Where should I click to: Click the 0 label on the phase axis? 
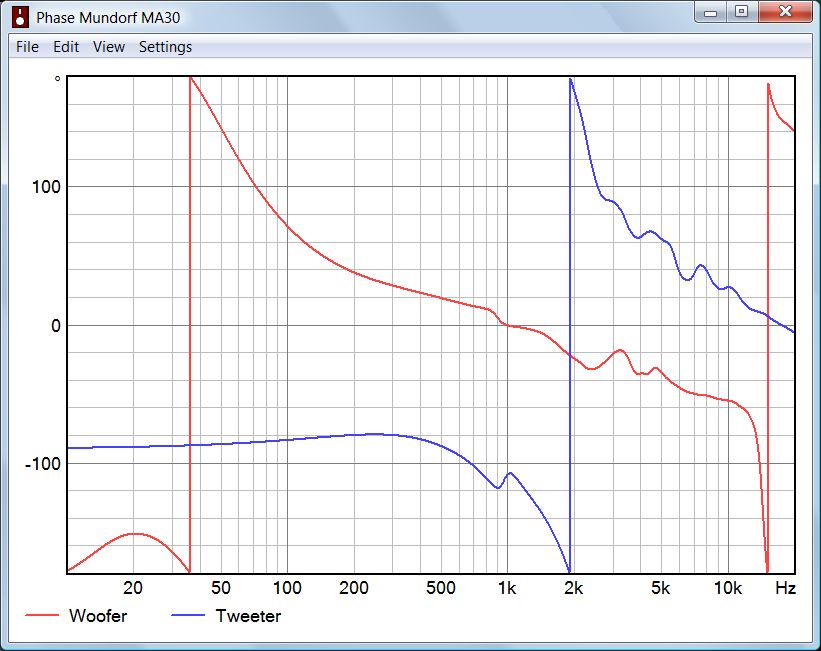(x=56, y=326)
